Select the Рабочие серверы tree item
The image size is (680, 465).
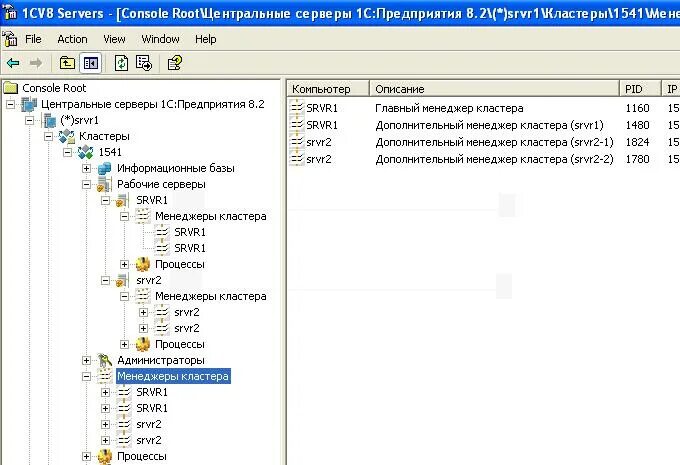click(161, 184)
